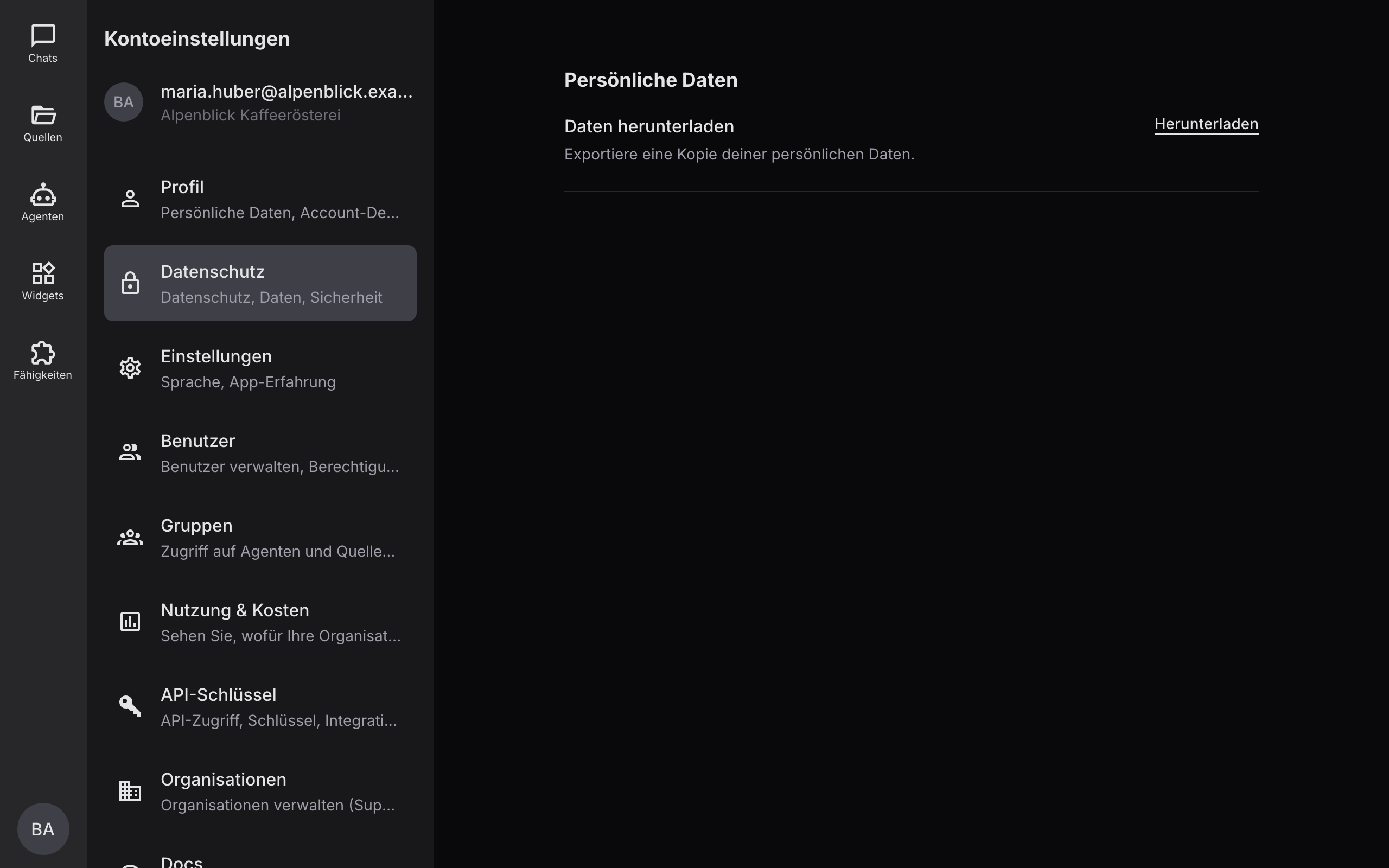This screenshot has height=868, width=1389.
Task: Open the Quellen folder icon
Action: point(43,115)
